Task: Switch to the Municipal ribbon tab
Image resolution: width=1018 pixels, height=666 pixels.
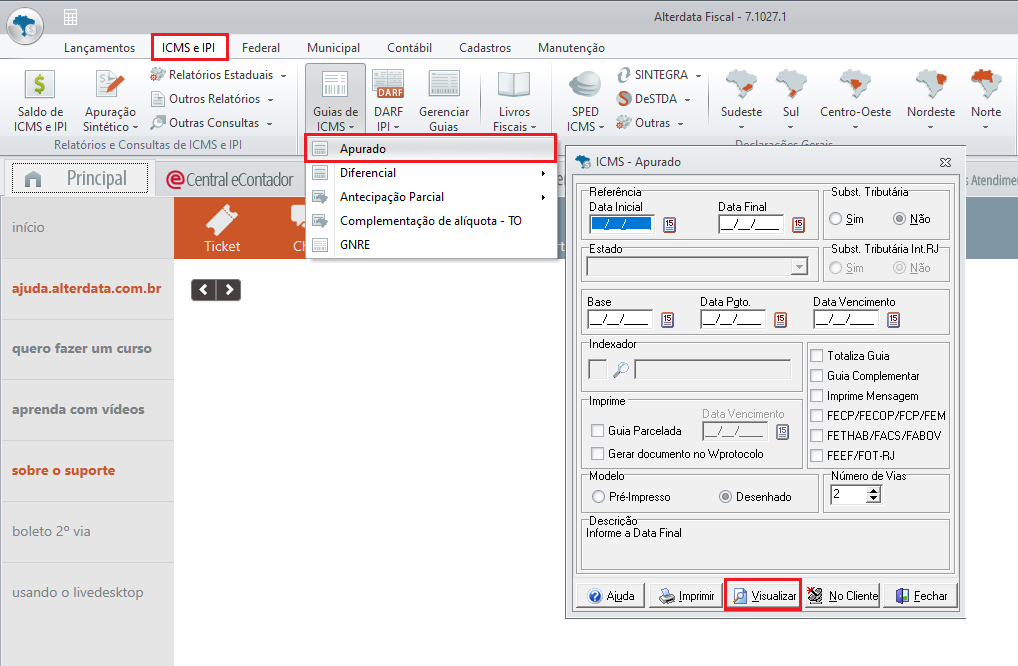Action: [x=334, y=48]
